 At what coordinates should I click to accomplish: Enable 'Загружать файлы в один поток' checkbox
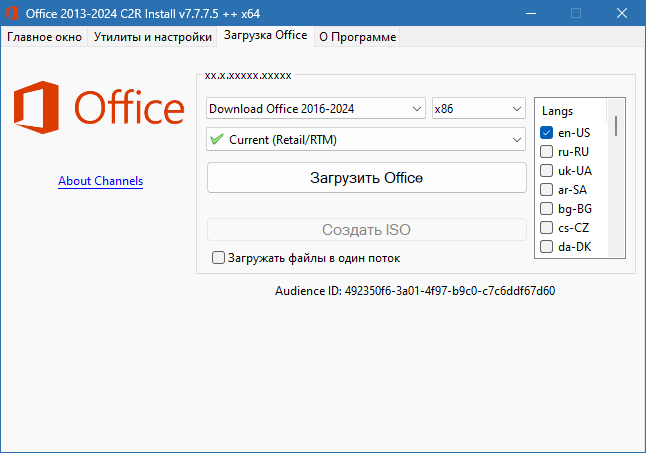pos(218,258)
